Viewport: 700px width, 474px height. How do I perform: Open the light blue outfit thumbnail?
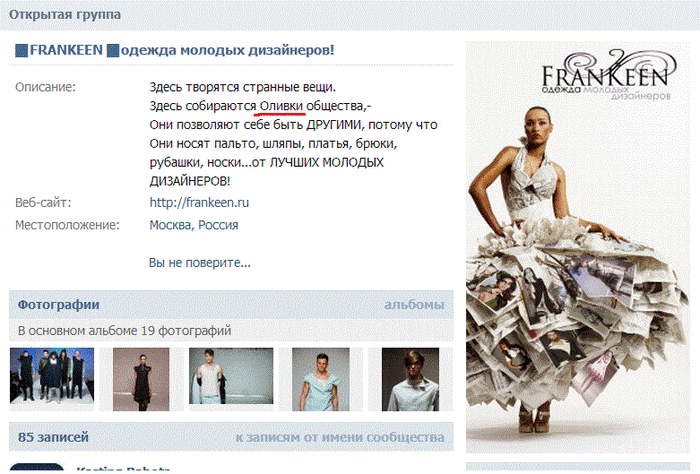(x=321, y=379)
